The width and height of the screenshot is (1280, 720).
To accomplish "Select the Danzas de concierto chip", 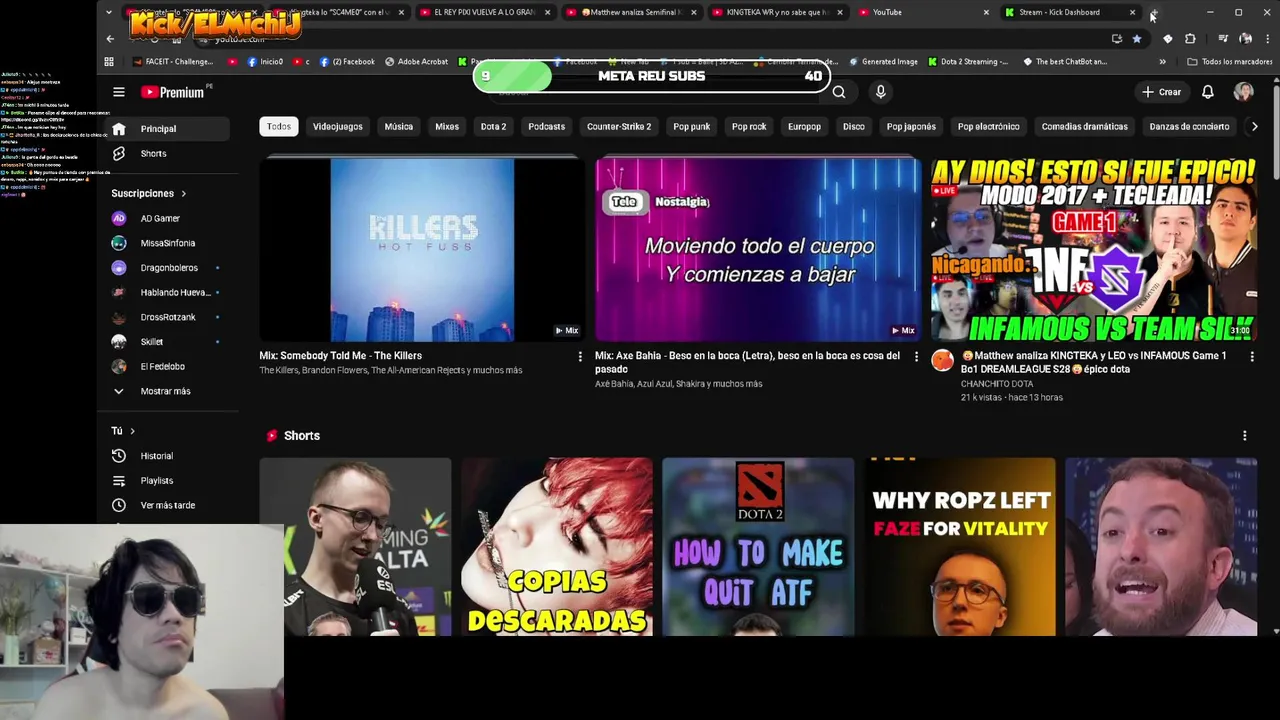I will coord(1189,127).
